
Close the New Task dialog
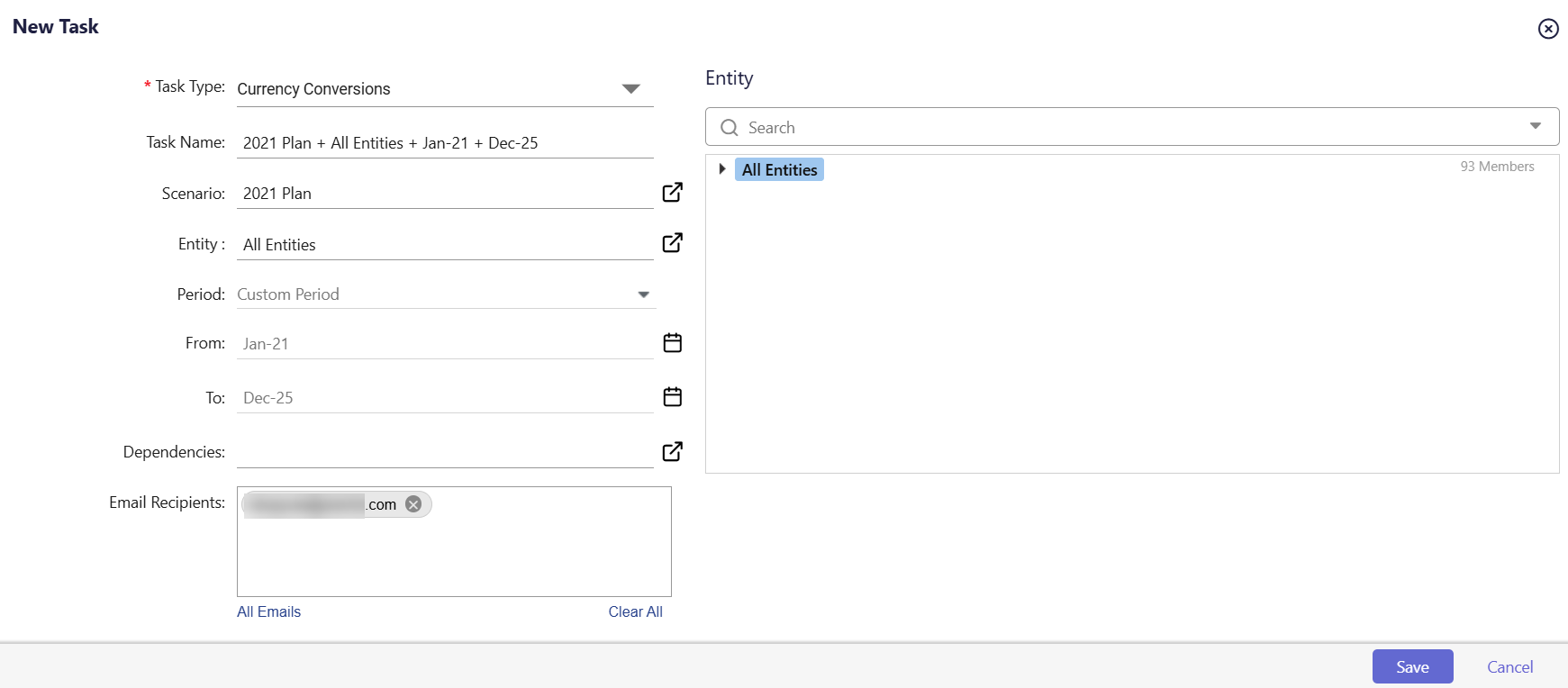click(1547, 29)
